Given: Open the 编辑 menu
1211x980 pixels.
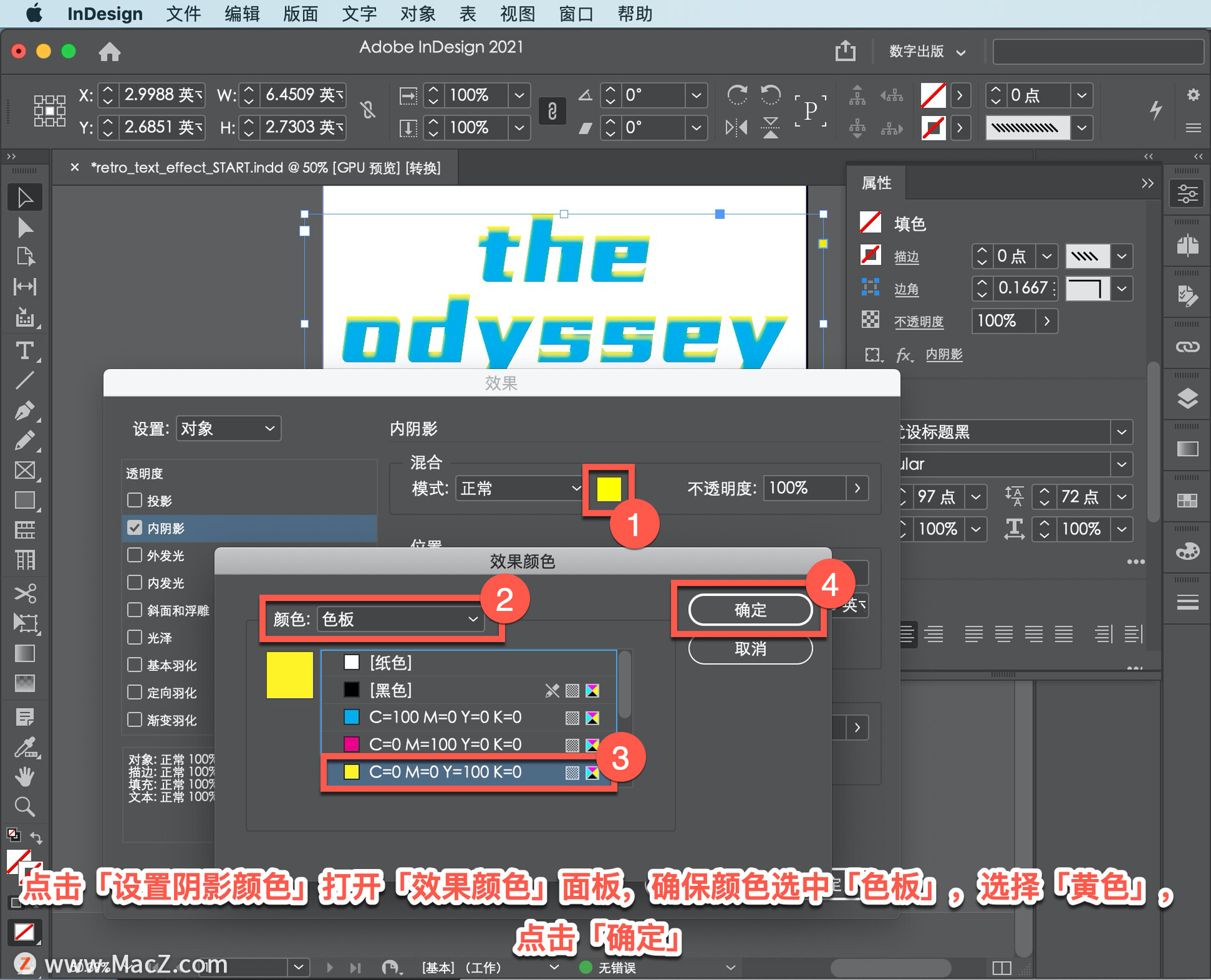Looking at the screenshot, I should [x=242, y=13].
